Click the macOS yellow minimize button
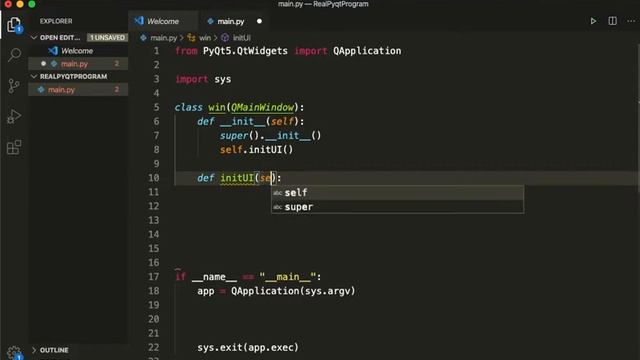This screenshot has width=640, height=360. coord(20,4)
